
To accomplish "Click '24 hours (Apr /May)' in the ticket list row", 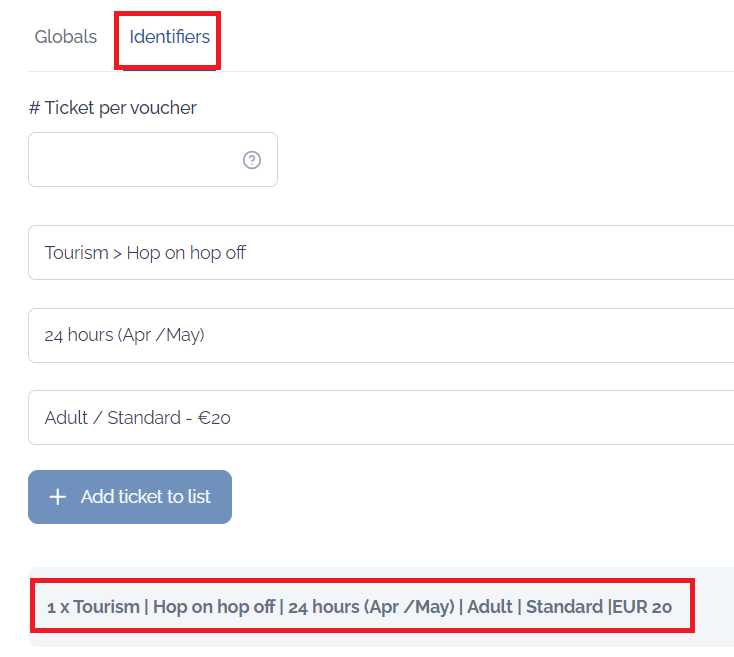I will coord(371,607).
